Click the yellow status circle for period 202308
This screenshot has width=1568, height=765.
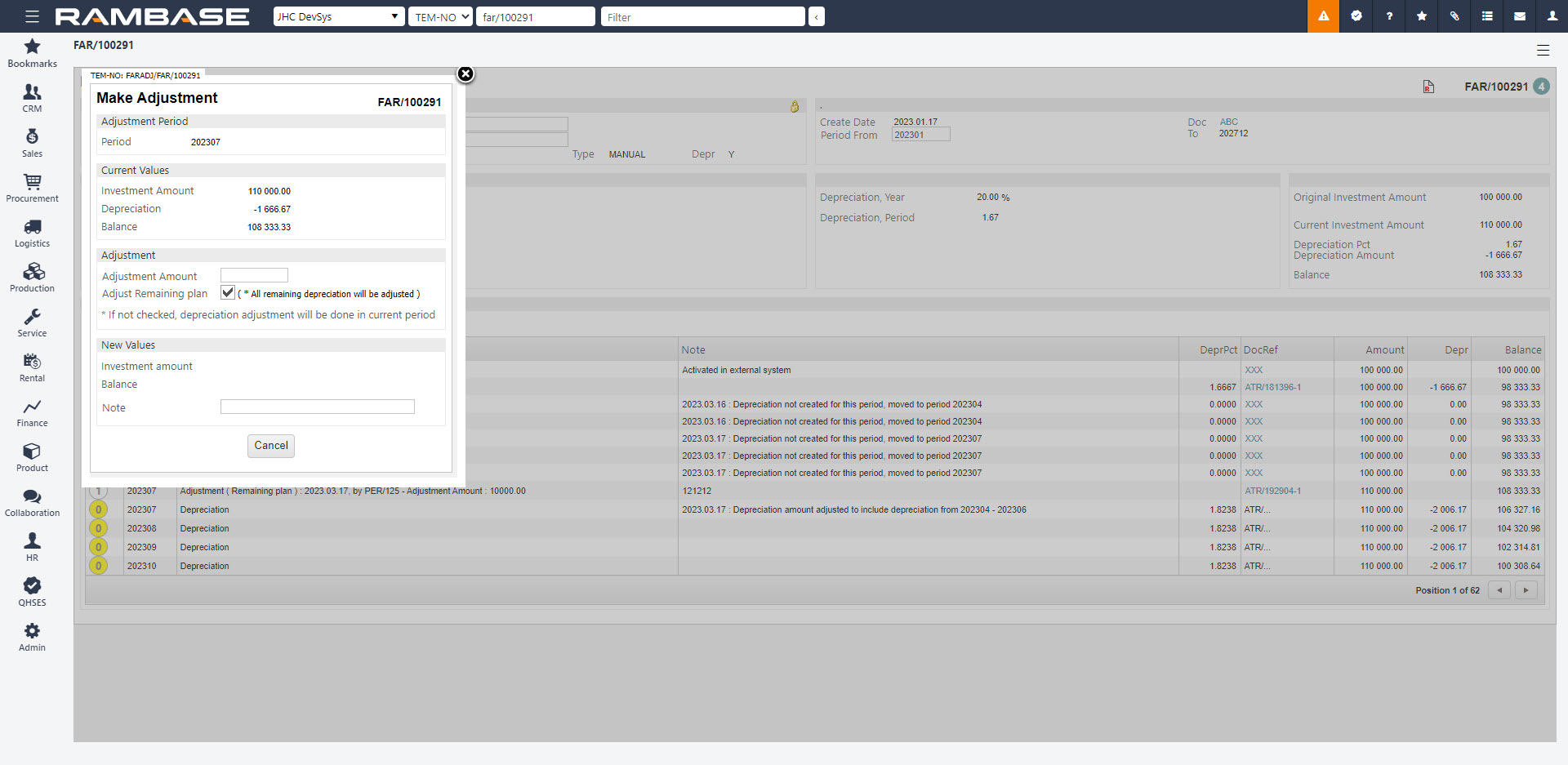[99, 528]
